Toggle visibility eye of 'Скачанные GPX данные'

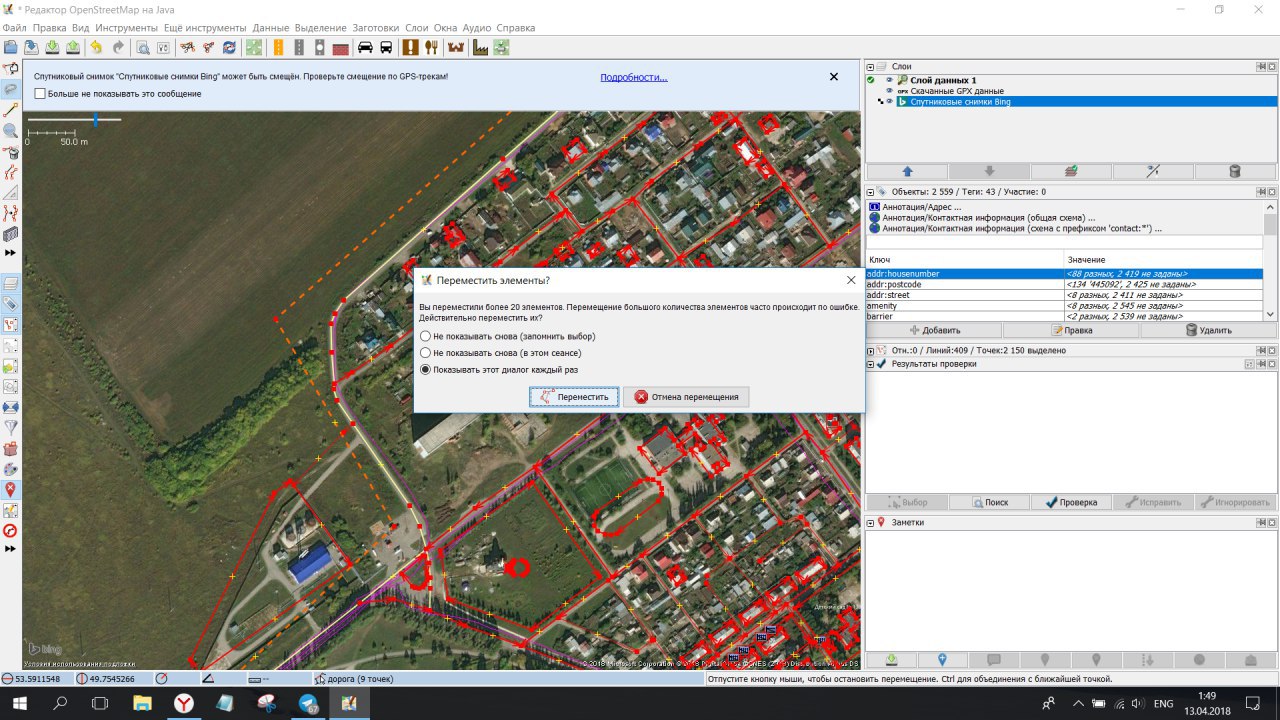click(x=889, y=91)
